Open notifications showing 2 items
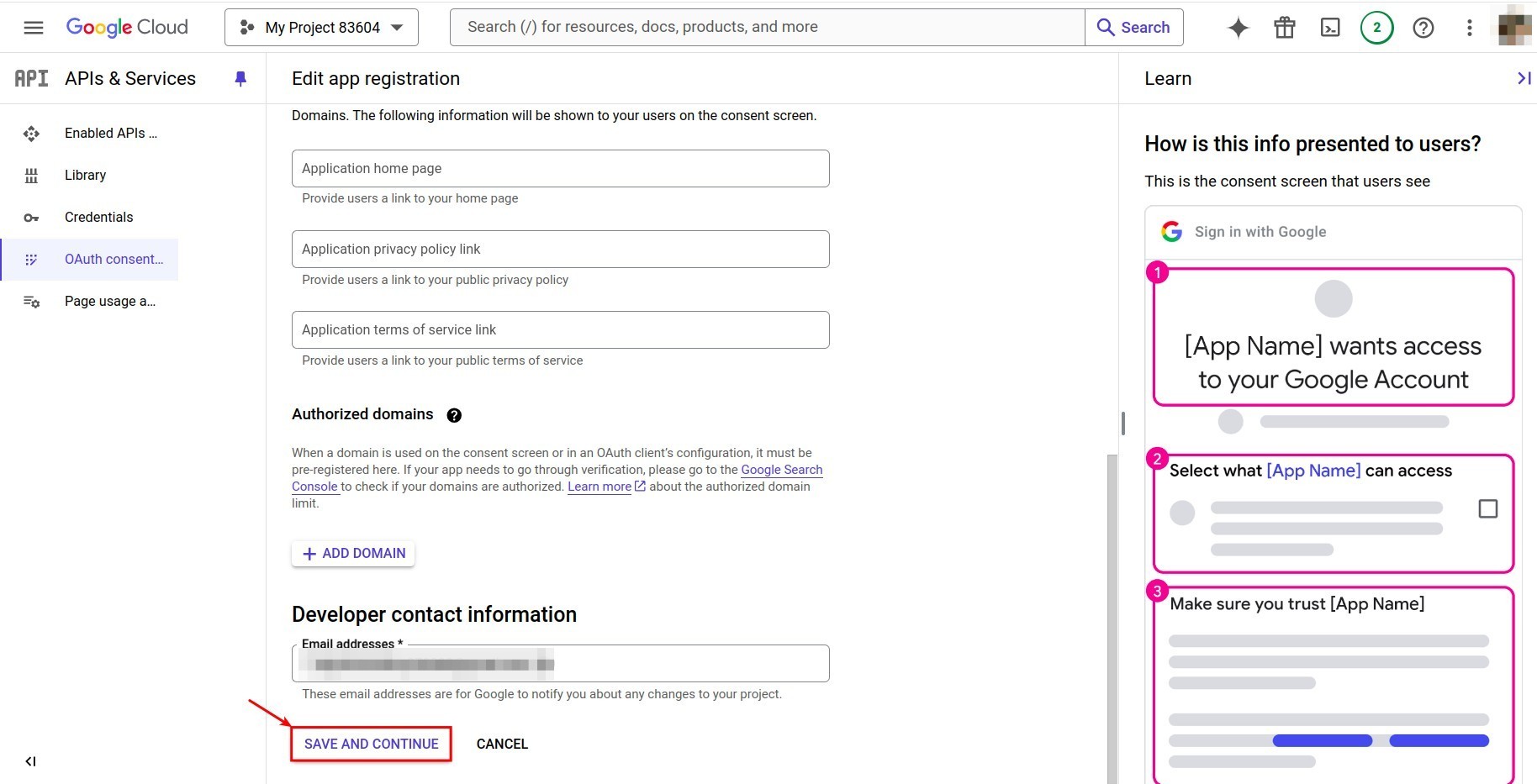This screenshot has width=1537, height=784. point(1376,27)
